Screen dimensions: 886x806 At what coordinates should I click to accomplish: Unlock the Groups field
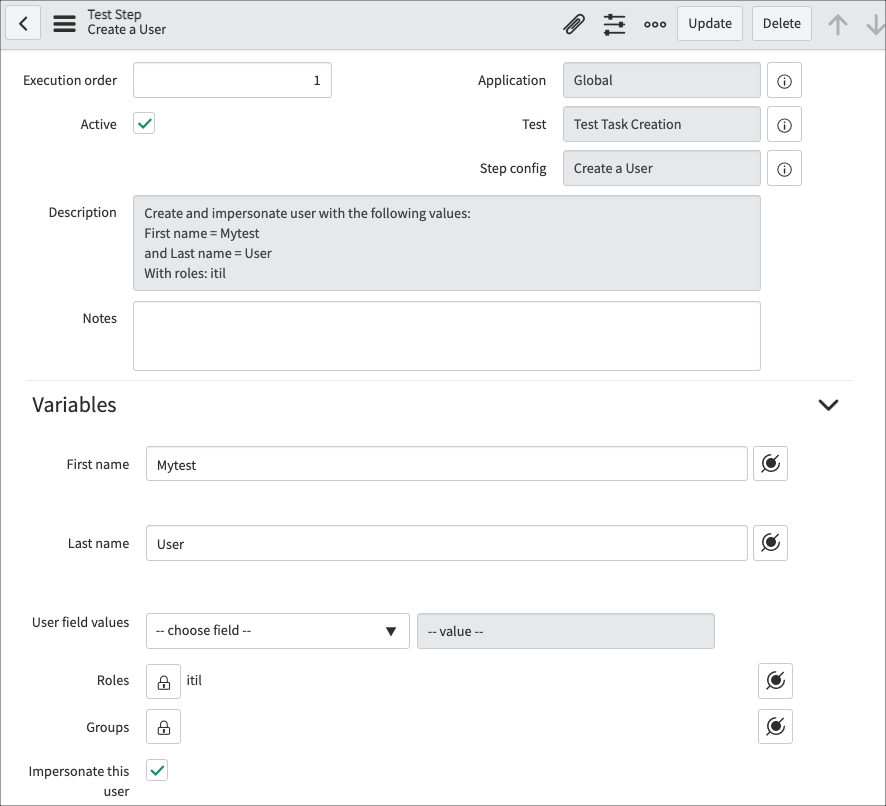pos(163,727)
